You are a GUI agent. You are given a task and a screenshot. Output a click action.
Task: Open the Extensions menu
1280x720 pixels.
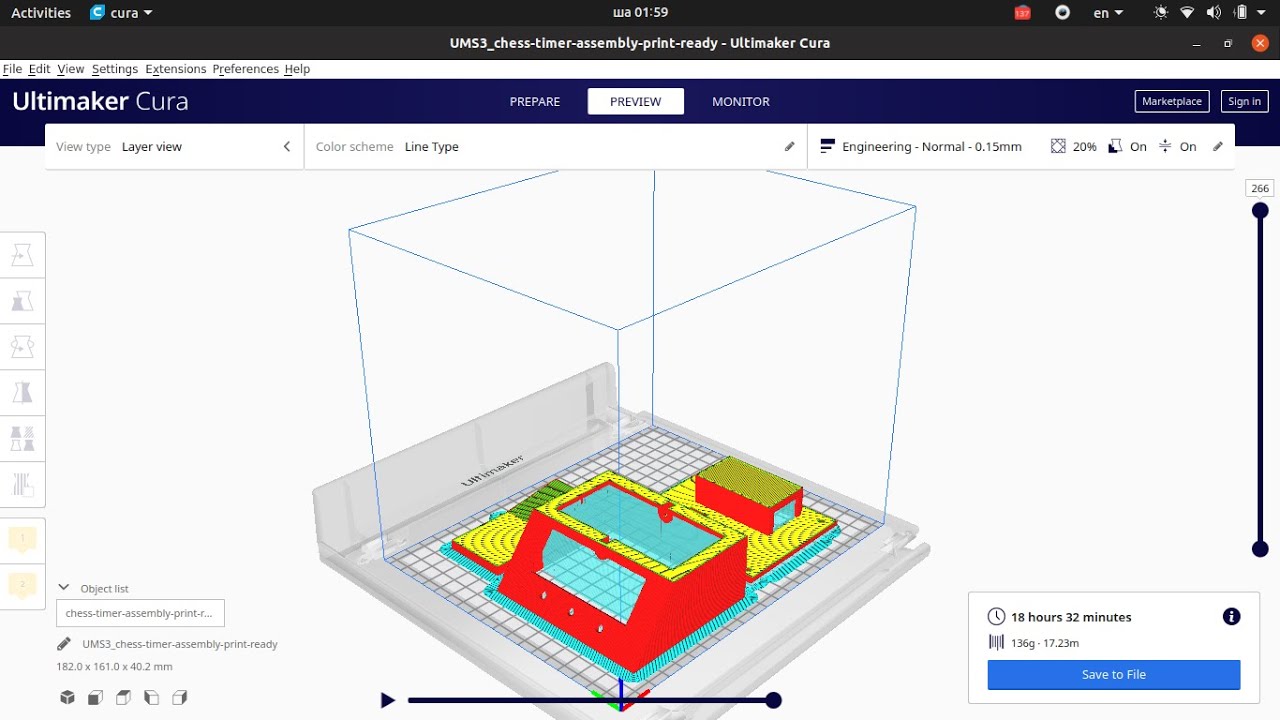pyautogui.click(x=175, y=69)
